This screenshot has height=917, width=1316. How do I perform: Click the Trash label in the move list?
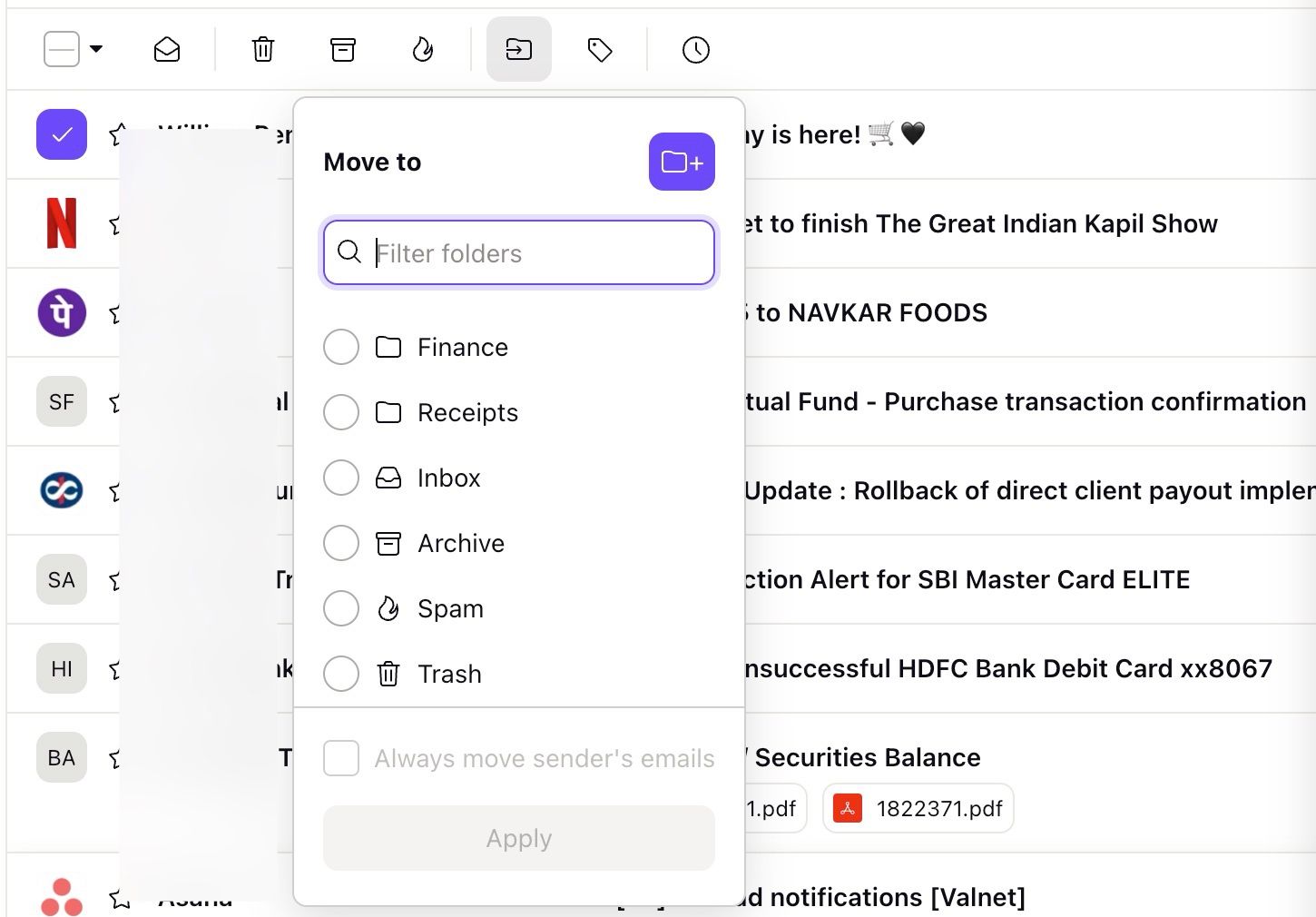coord(449,674)
